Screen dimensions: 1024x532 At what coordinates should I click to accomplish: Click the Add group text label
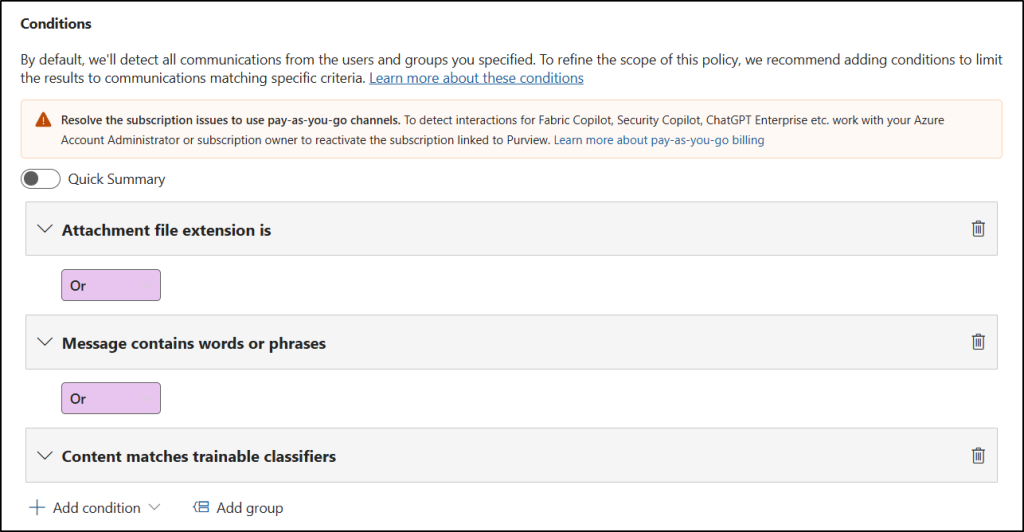pos(250,508)
